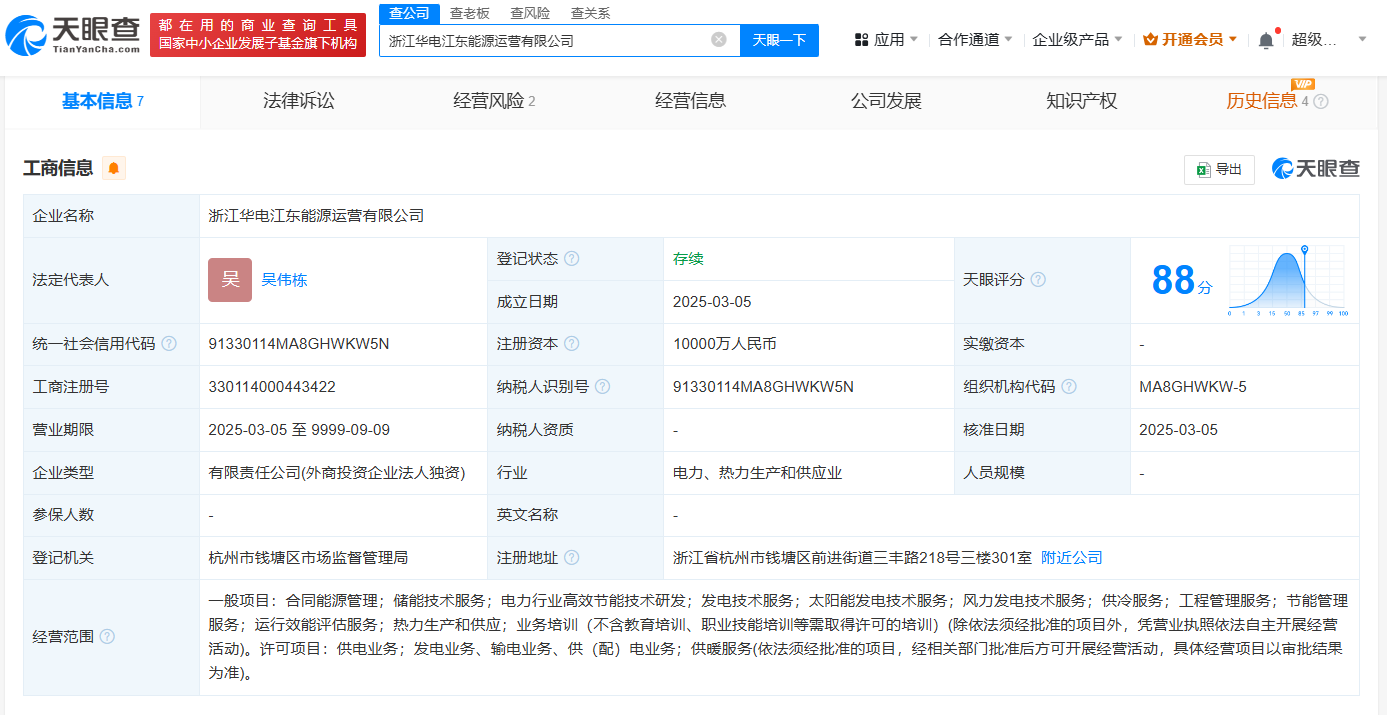
Task: Click the TianYanCha logo in header
Action: pyautogui.click(x=72, y=35)
